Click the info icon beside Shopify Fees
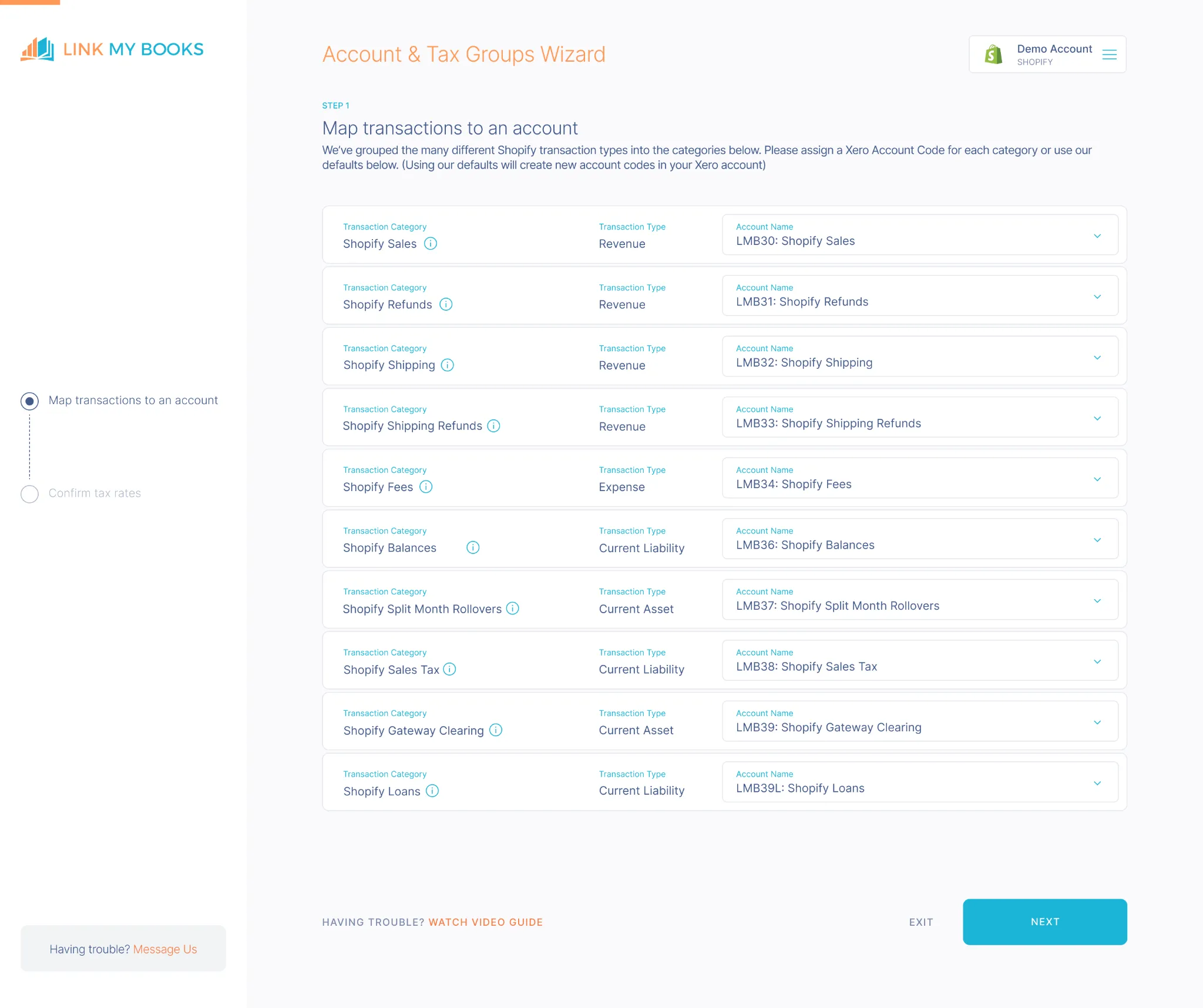Image resolution: width=1203 pixels, height=1008 pixels. [x=426, y=486]
